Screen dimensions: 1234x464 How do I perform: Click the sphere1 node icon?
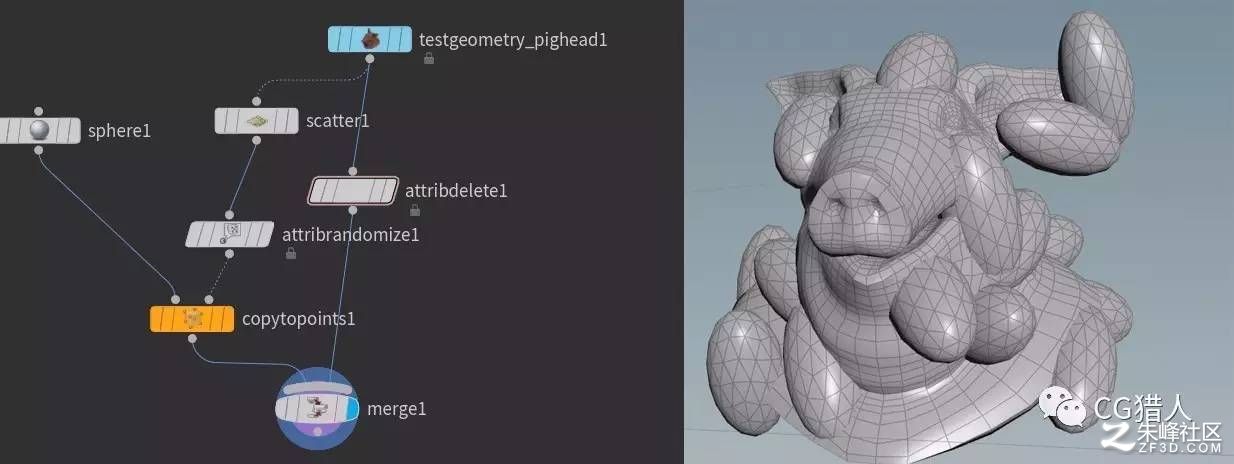click(39, 130)
